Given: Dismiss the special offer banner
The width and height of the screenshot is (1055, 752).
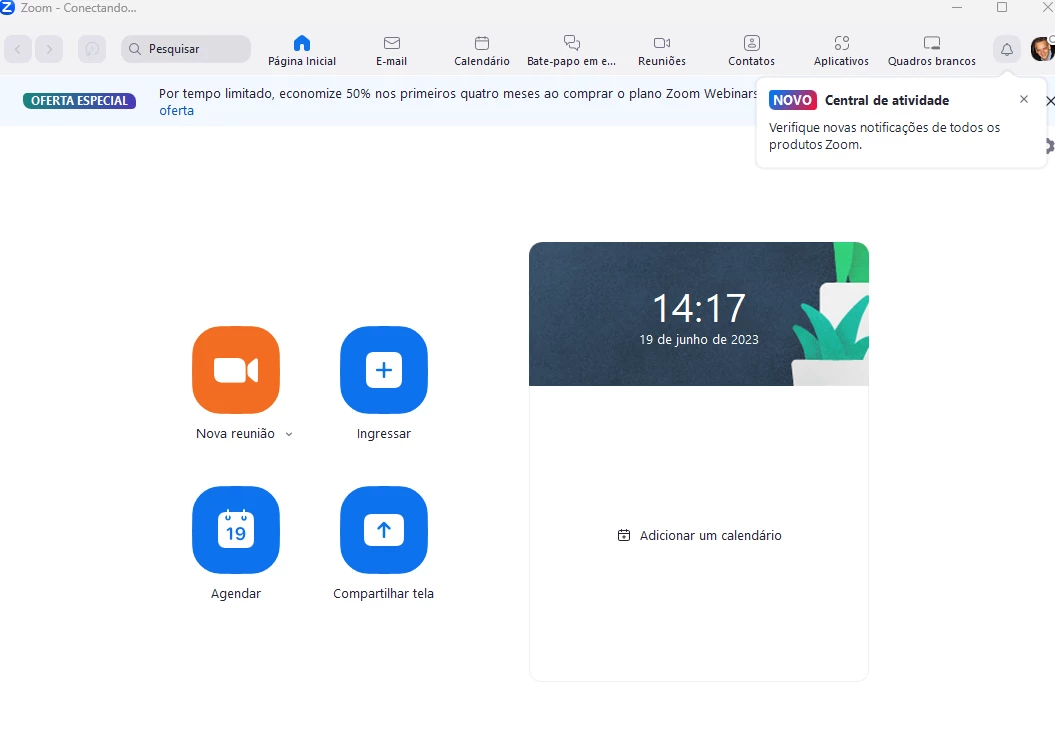Looking at the screenshot, I should [x=1050, y=101].
